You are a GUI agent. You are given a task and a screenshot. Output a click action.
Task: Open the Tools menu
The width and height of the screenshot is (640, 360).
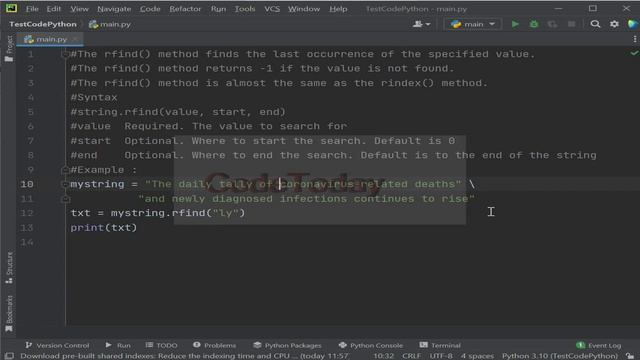(x=245, y=9)
